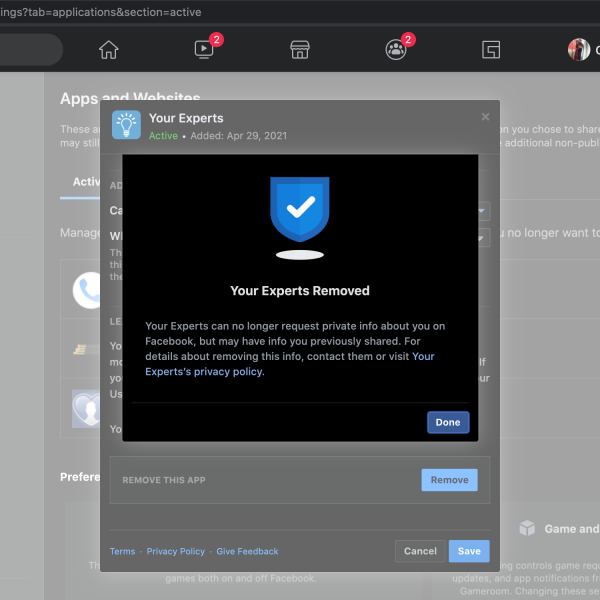Open the Groups icon
This screenshot has height=600, width=600.
(x=396, y=50)
